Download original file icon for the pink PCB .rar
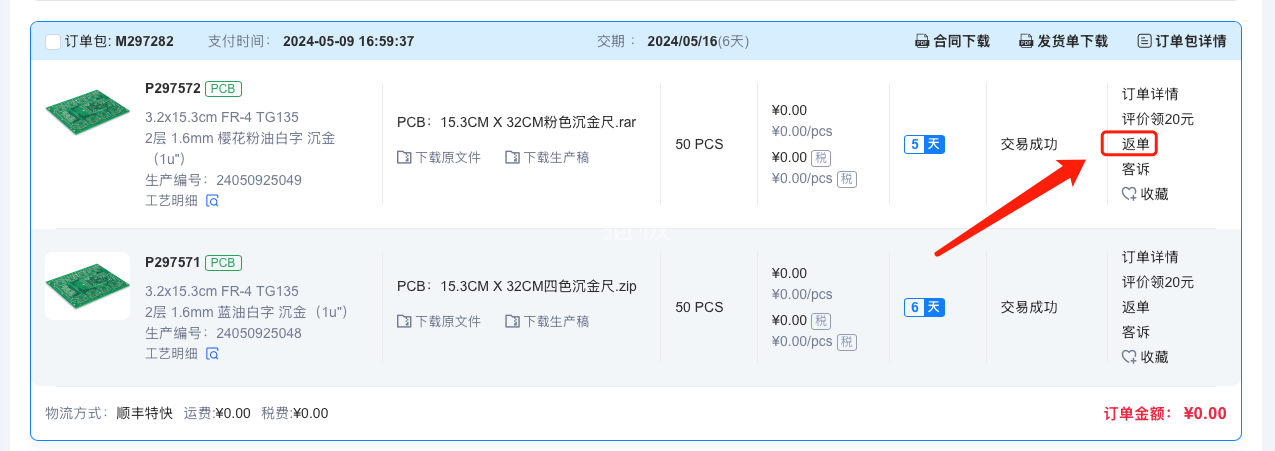This screenshot has height=451, width=1275. tap(404, 158)
